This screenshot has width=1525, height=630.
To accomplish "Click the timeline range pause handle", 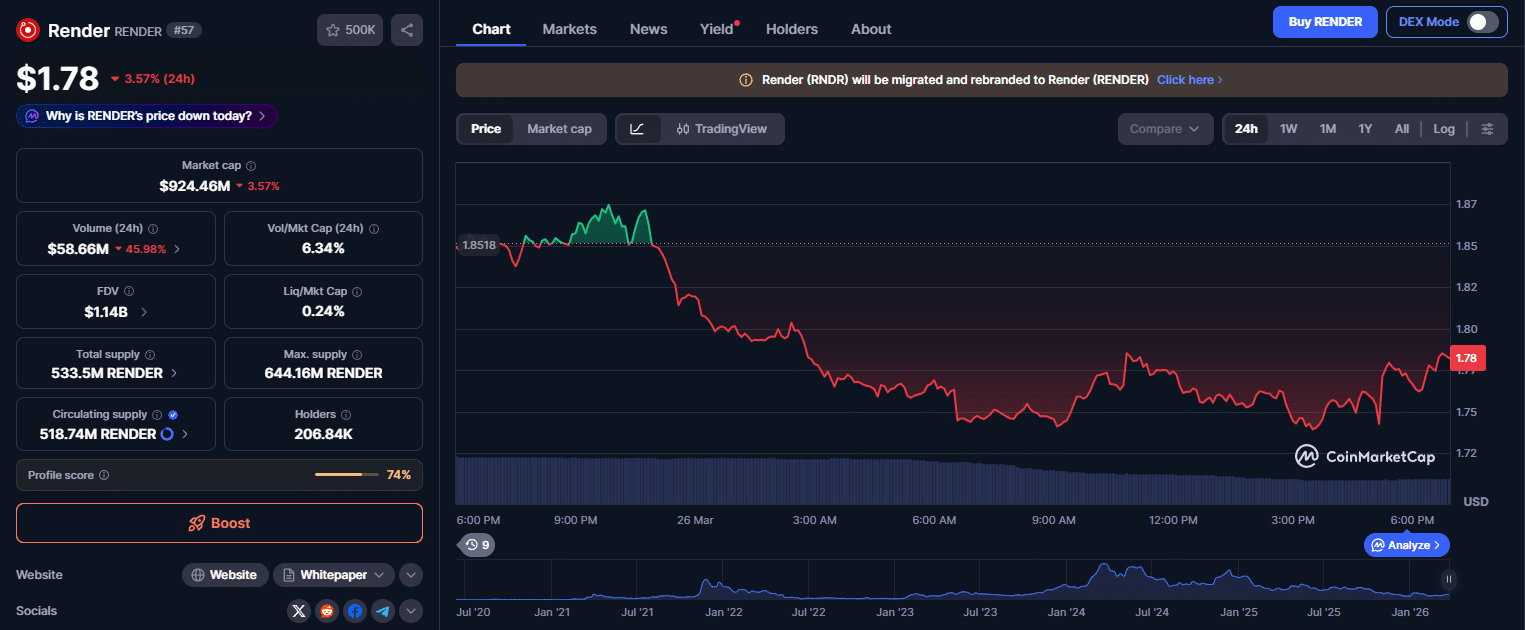I will 1448,579.
